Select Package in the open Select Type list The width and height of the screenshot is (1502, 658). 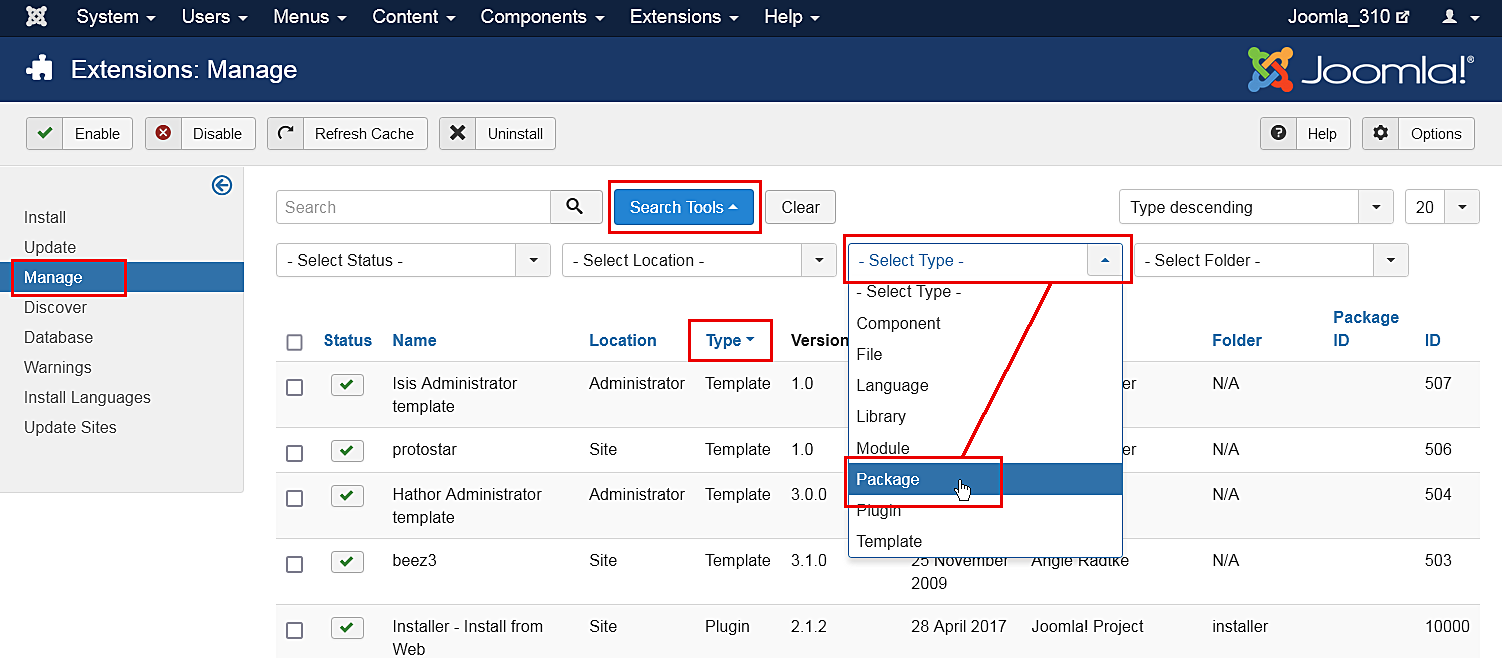click(x=888, y=479)
